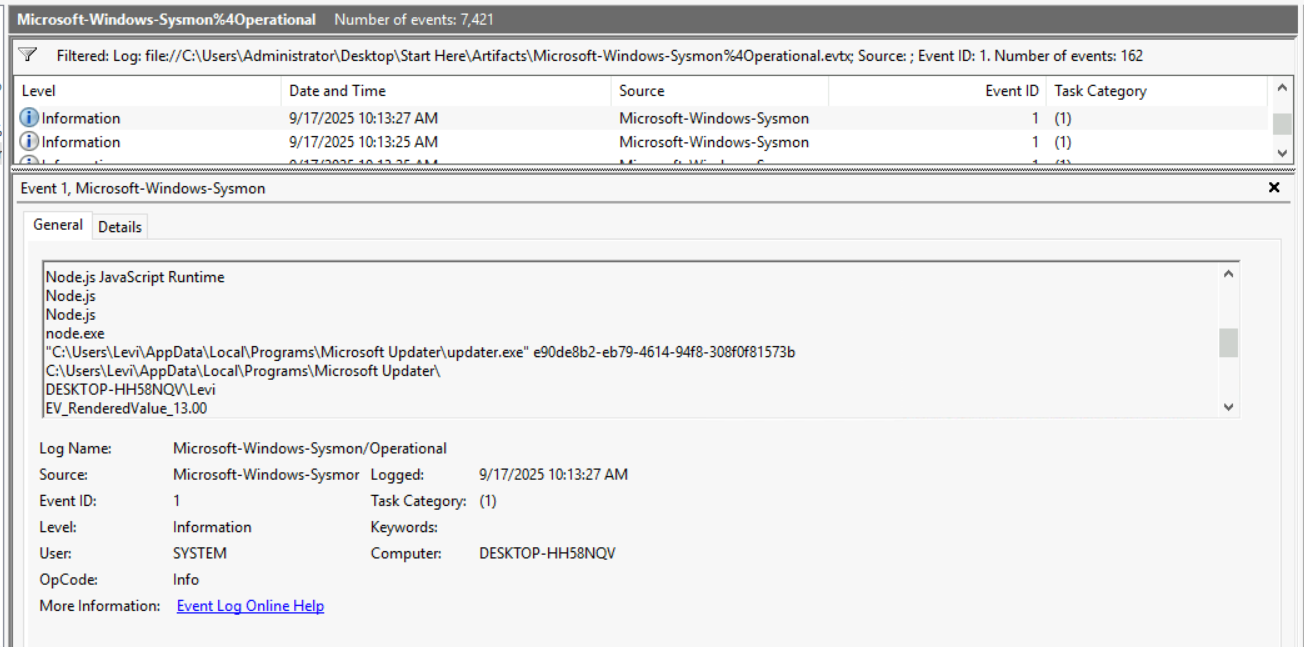Click 'DESKTOP-HH58NQV\Levi' user line
This screenshot has width=1304, height=647.
[x=130, y=389]
